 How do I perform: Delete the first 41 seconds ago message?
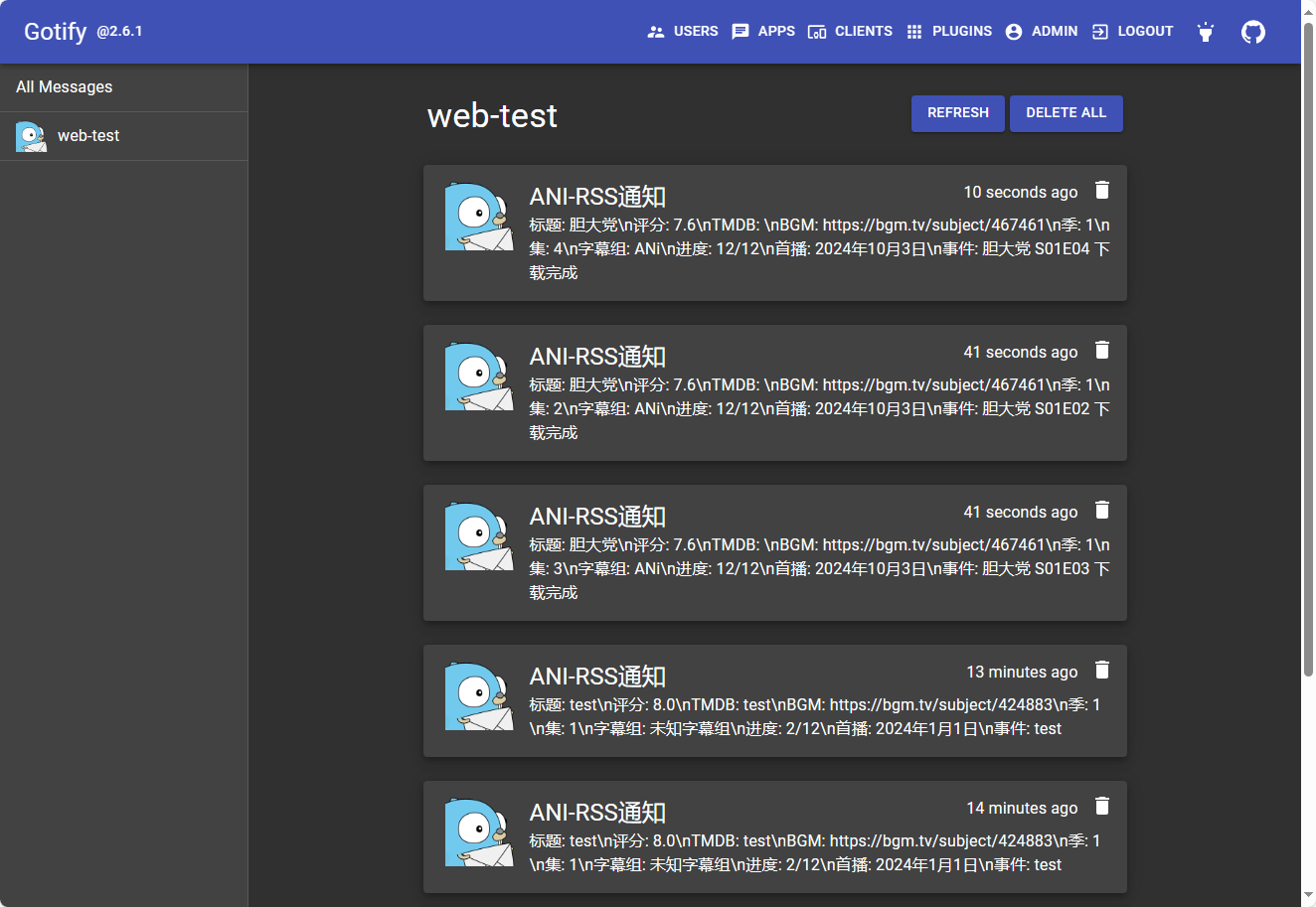(x=1101, y=350)
